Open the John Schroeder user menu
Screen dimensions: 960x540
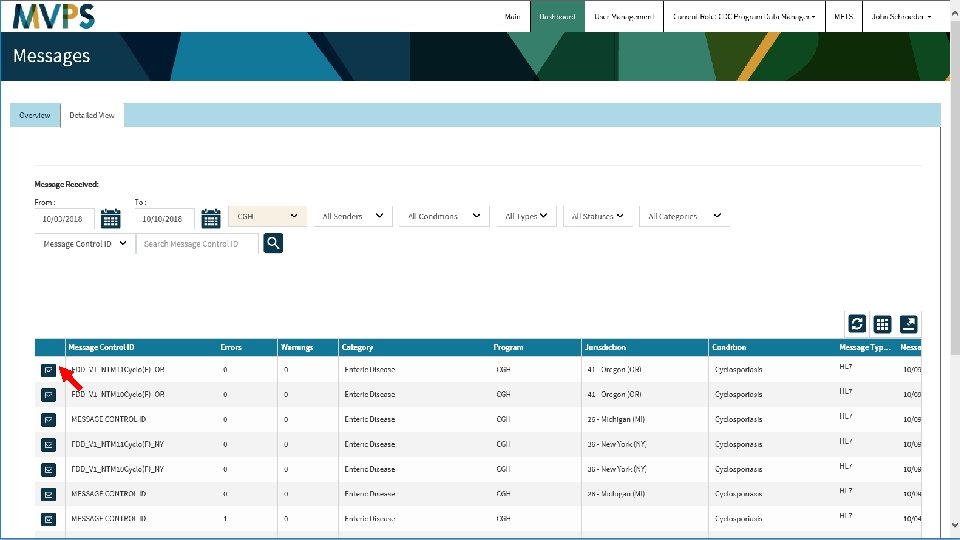[901, 17]
